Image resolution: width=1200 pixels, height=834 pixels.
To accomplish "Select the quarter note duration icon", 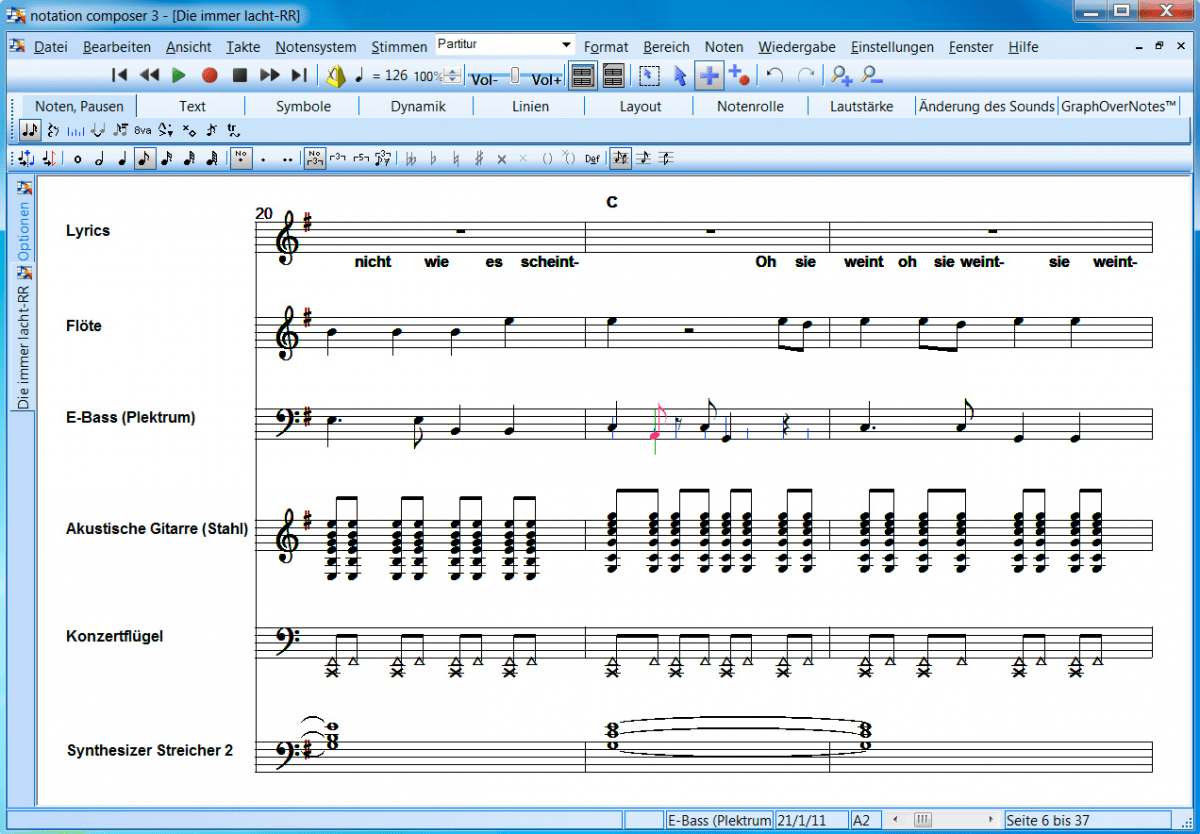I will pos(122,158).
